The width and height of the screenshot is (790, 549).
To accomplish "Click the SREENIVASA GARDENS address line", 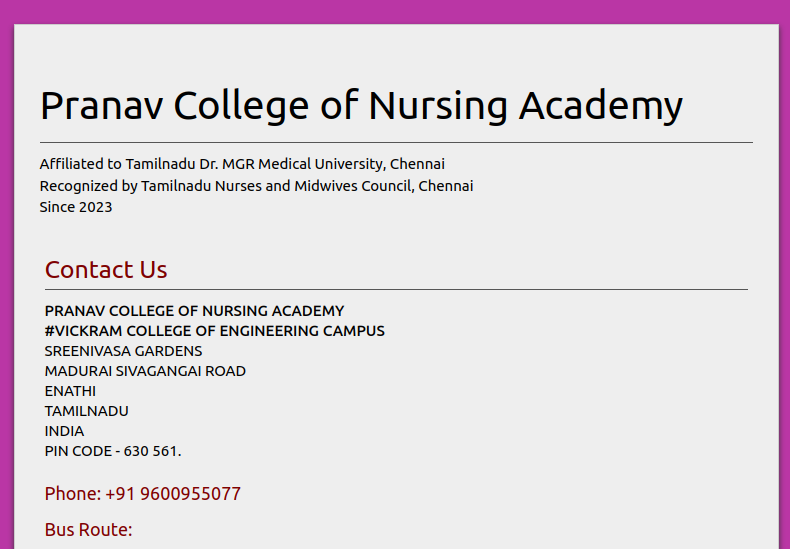I will 123,351.
